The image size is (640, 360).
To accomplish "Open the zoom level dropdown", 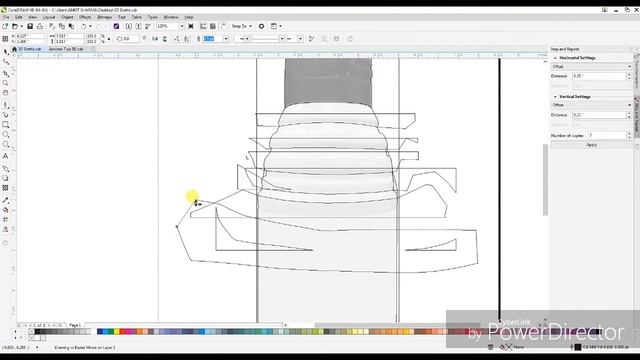I will [x=182, y=26].
